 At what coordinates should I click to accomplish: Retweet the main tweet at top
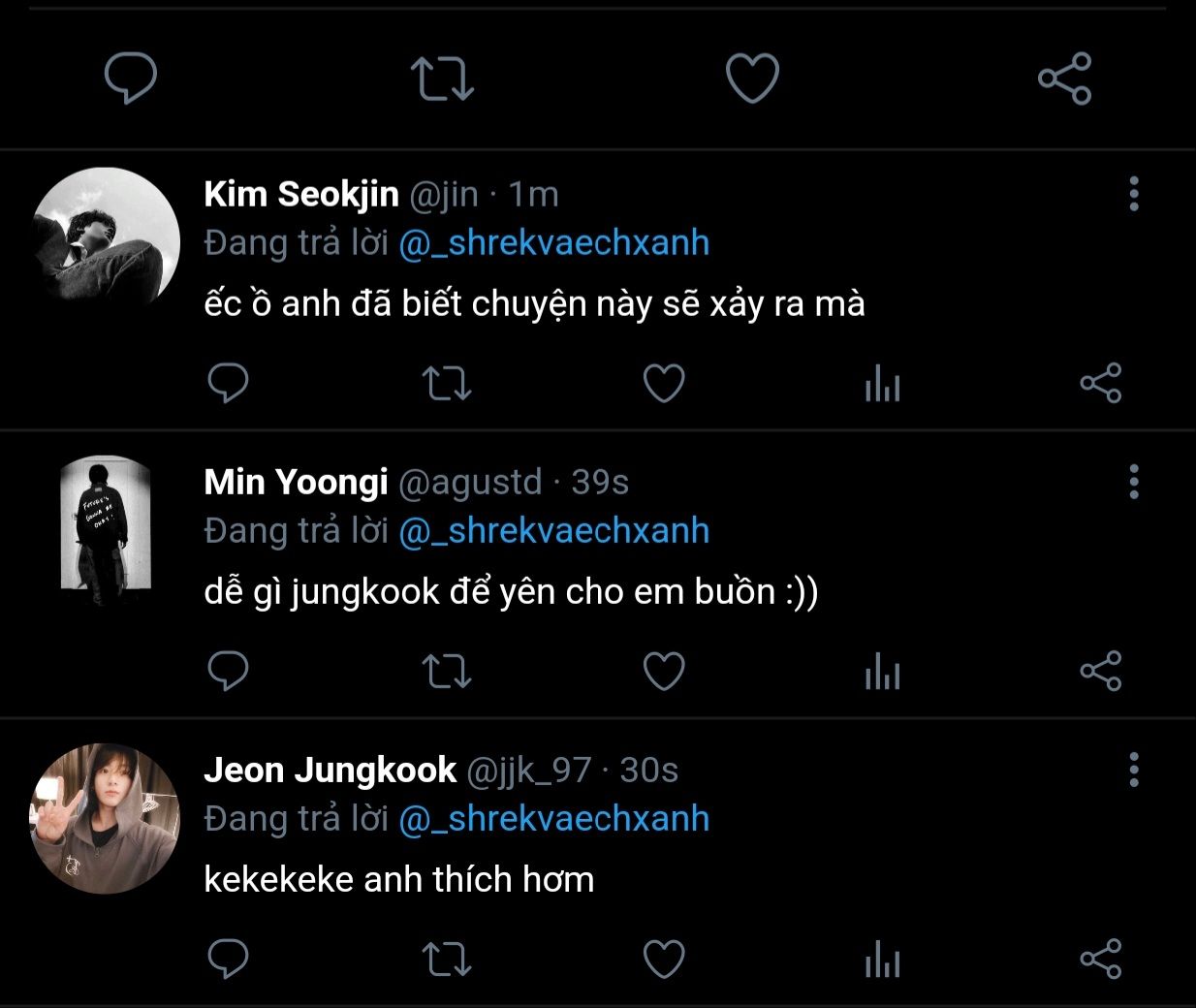(442, 79)
